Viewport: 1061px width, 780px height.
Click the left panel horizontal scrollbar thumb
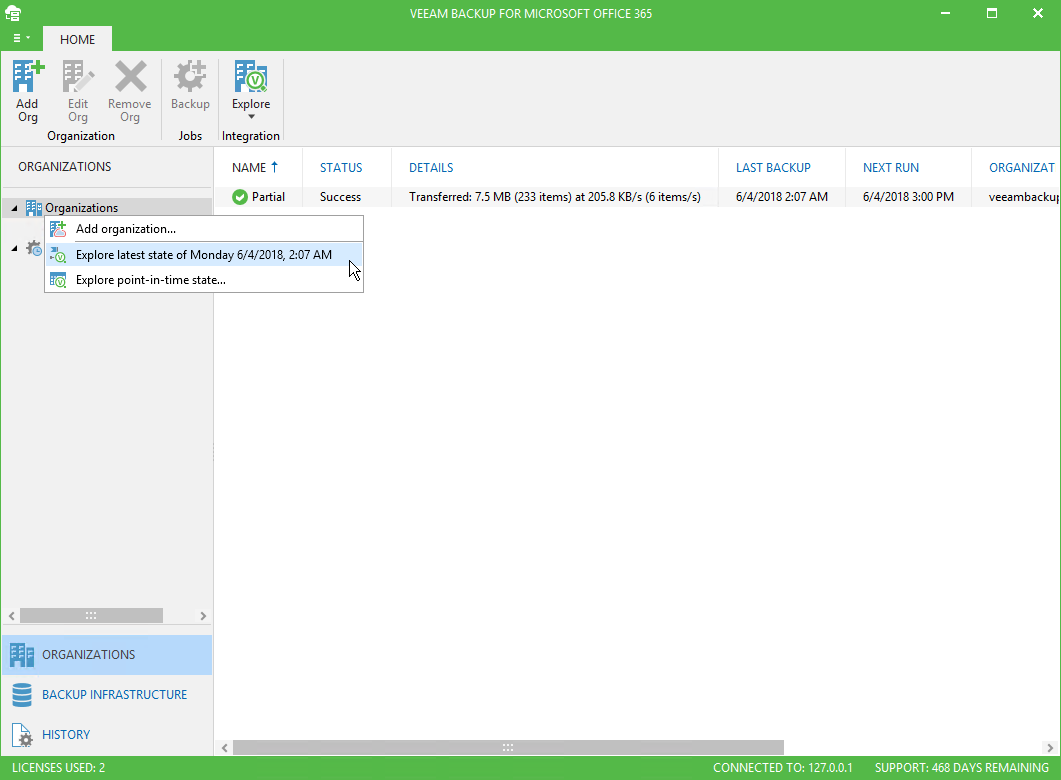point(91,616)
